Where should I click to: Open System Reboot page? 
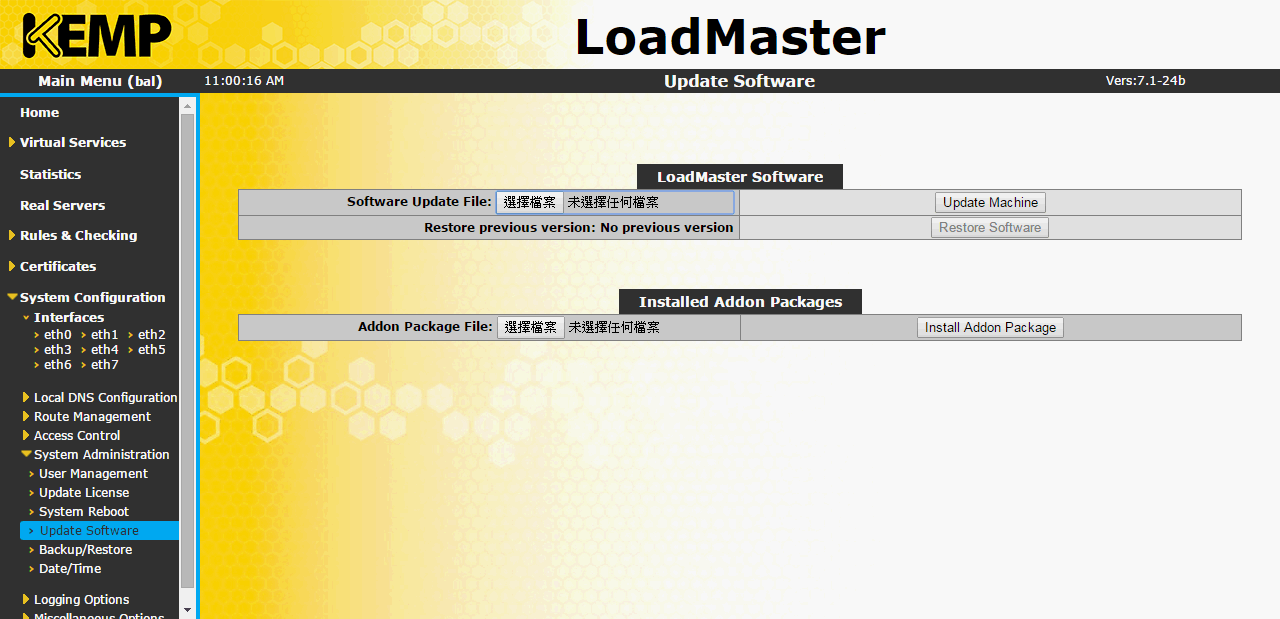tap(84, 512)
